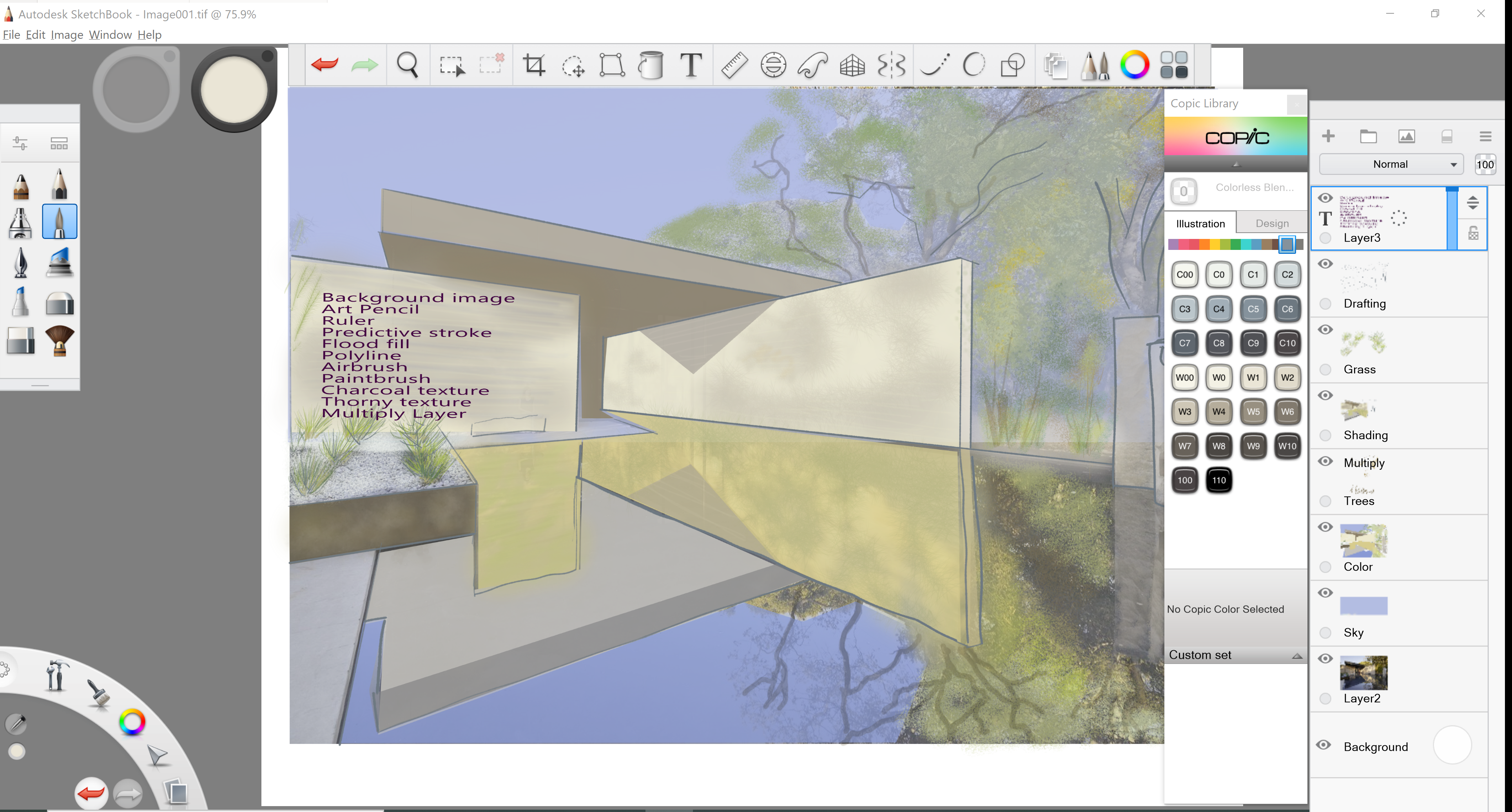This screenshot has width=1512, height=812.
Task: Click the Redo green arrow in toolbar
Action: (x=364, y=65)
